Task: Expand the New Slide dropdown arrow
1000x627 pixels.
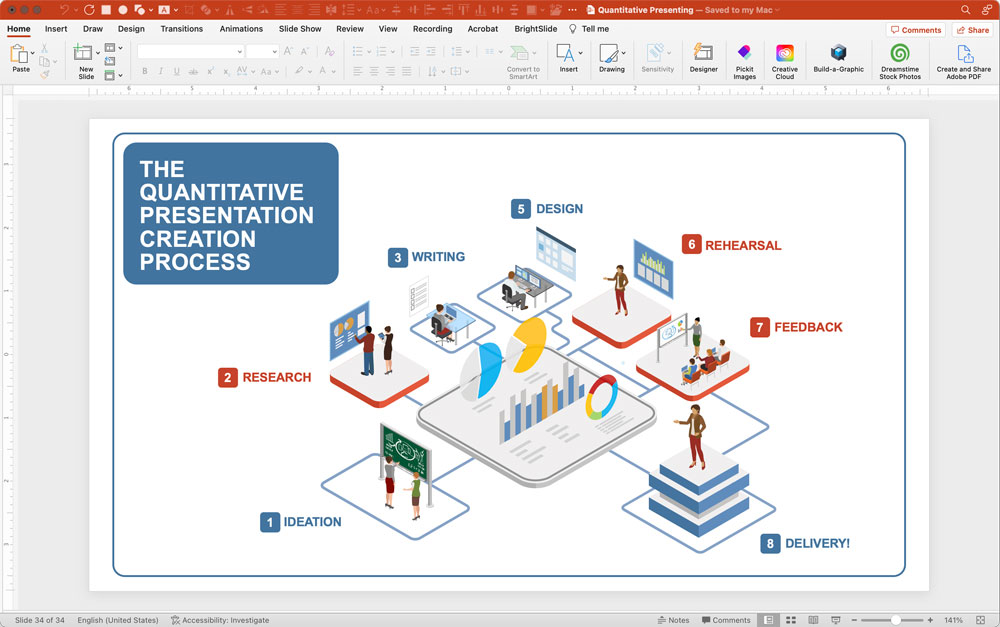Action: (98, 54)
